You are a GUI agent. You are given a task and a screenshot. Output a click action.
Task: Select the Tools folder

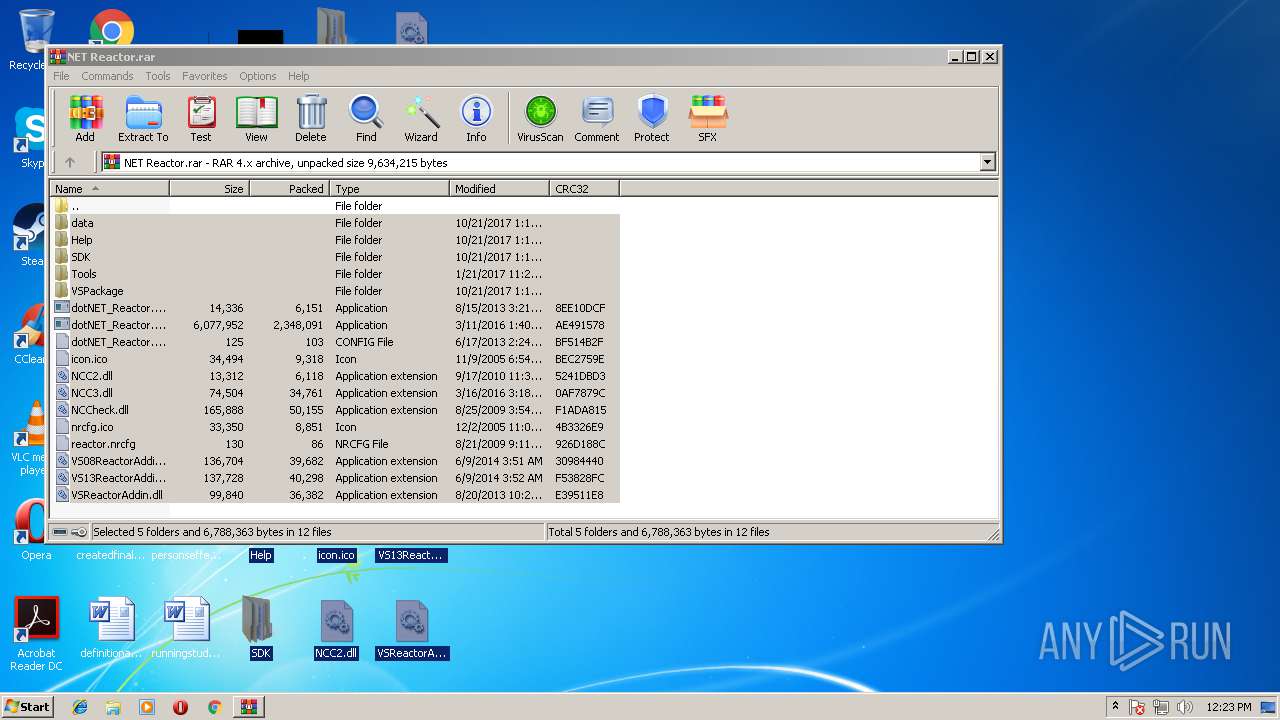(335, 274)
